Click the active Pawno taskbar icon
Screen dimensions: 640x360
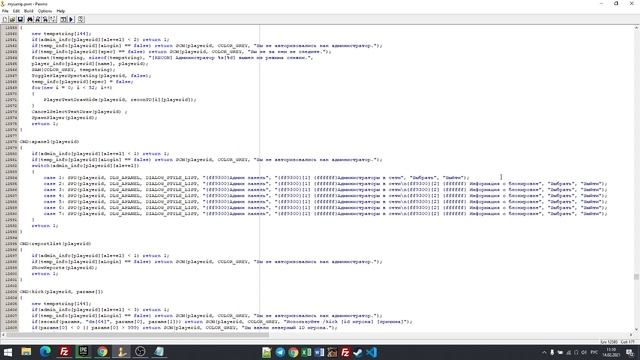pos(121,352)
